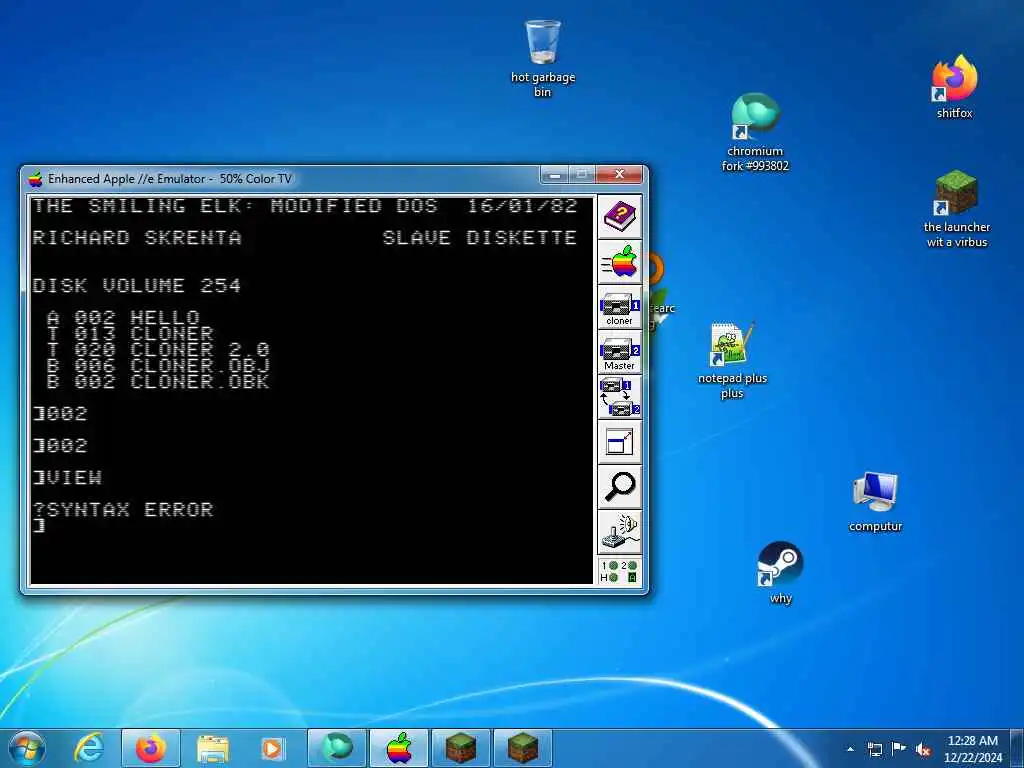Select Drive 1 disk labeled cloner
The image size is (1024, 768).
click(x=619, y=308)
